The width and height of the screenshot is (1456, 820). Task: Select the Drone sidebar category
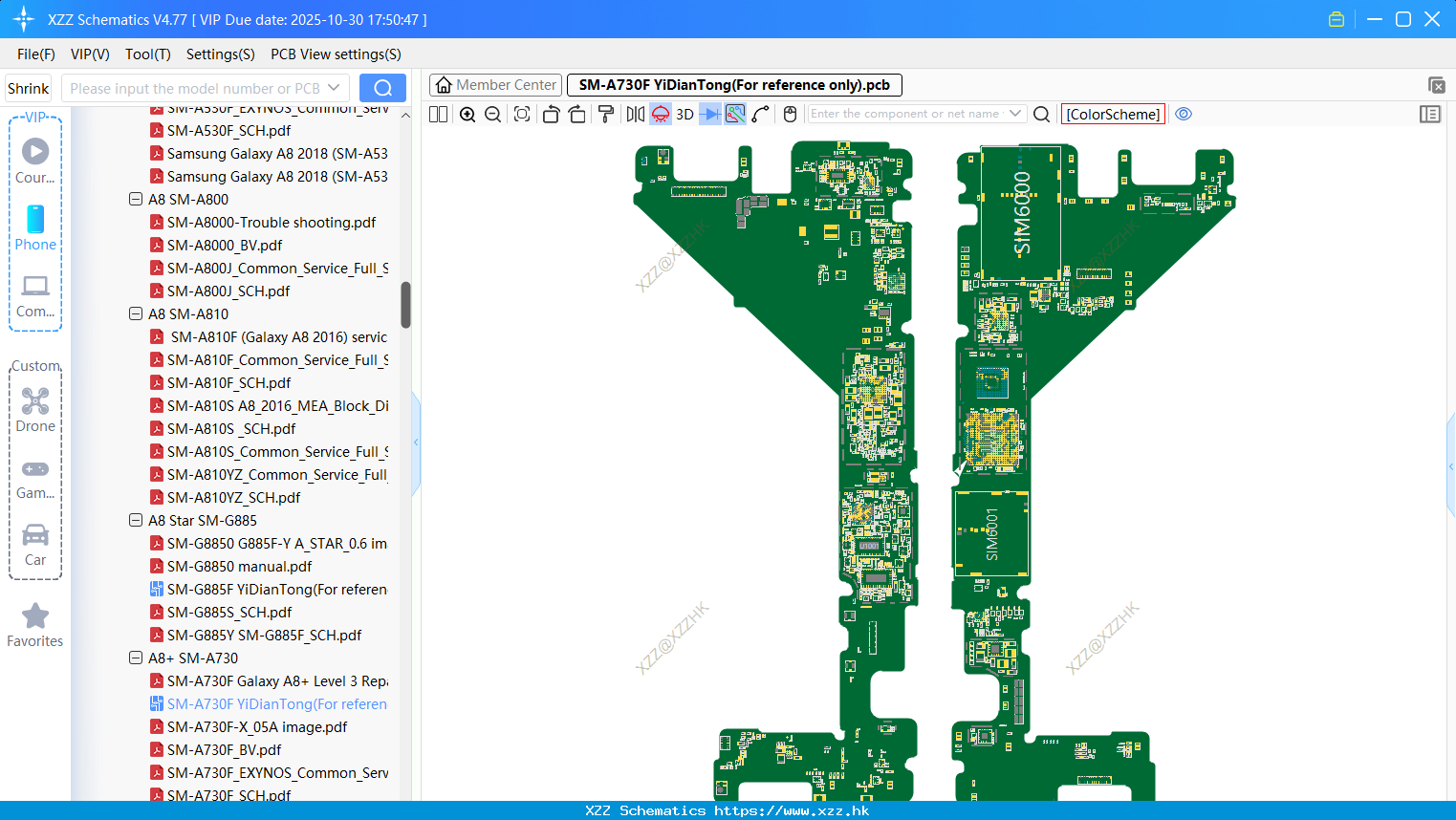35,410
